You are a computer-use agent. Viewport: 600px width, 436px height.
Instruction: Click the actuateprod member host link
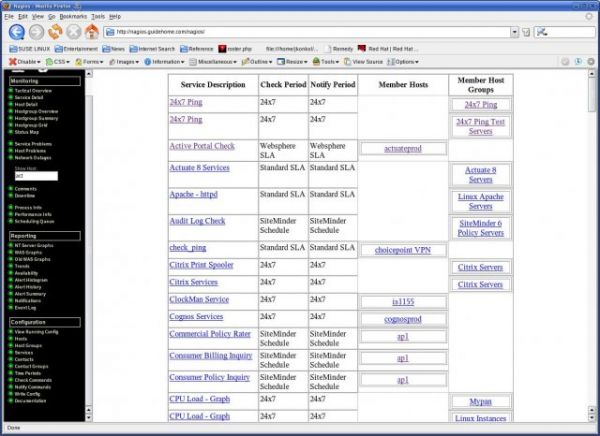pyautogui.click(x=403, y=148)
